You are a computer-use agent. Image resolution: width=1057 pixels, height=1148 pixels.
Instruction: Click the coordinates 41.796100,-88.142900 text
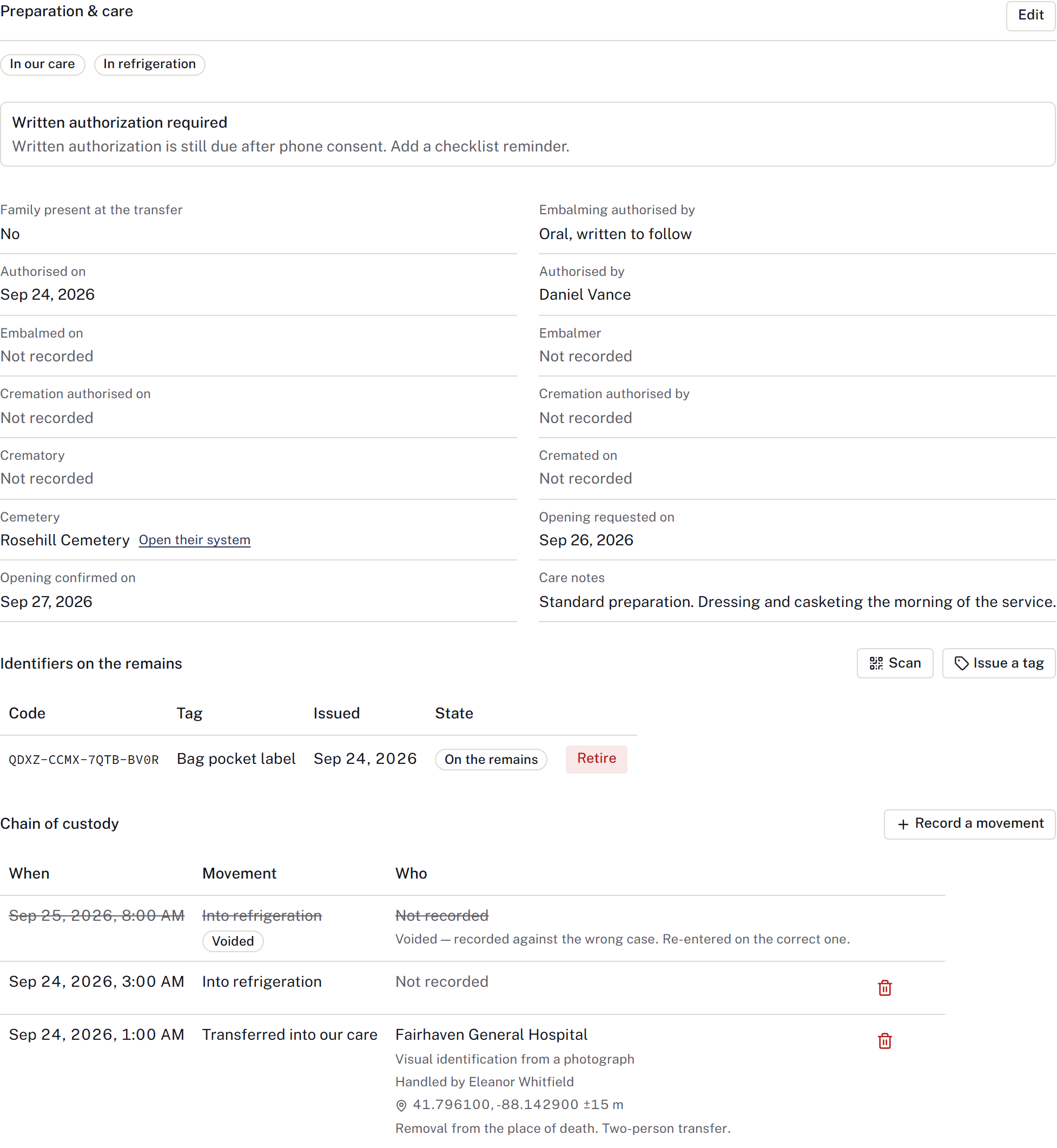pos(496,1105)
